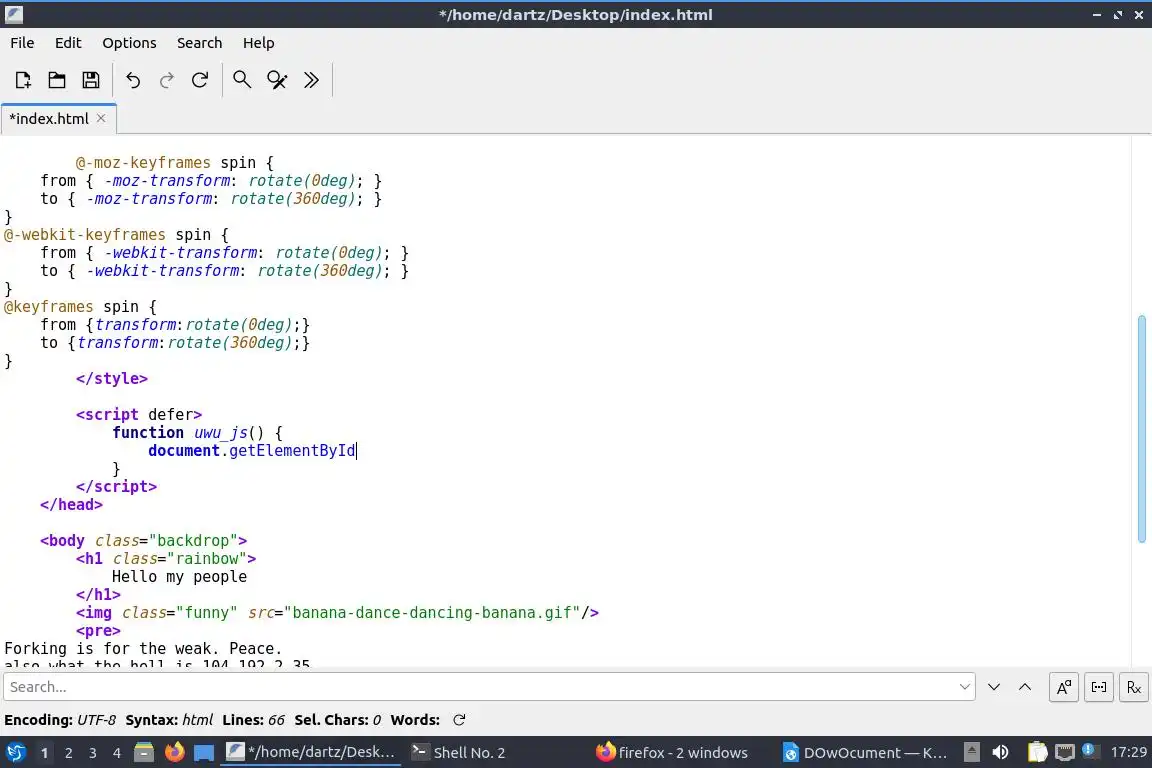Click the find and replace icon
The image size is (1152, 768).
coord(277,79)
